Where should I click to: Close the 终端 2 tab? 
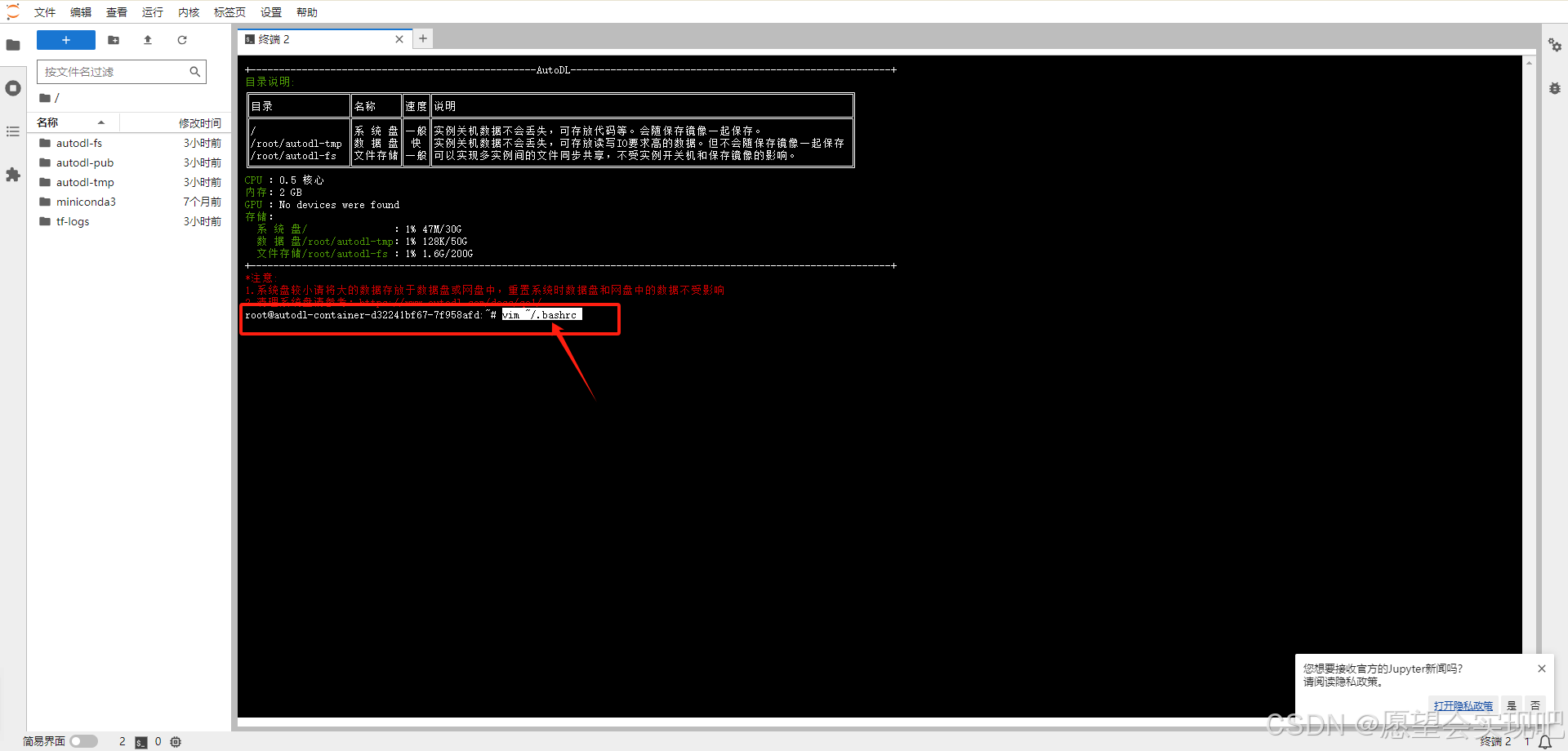[x=399, y=39]
